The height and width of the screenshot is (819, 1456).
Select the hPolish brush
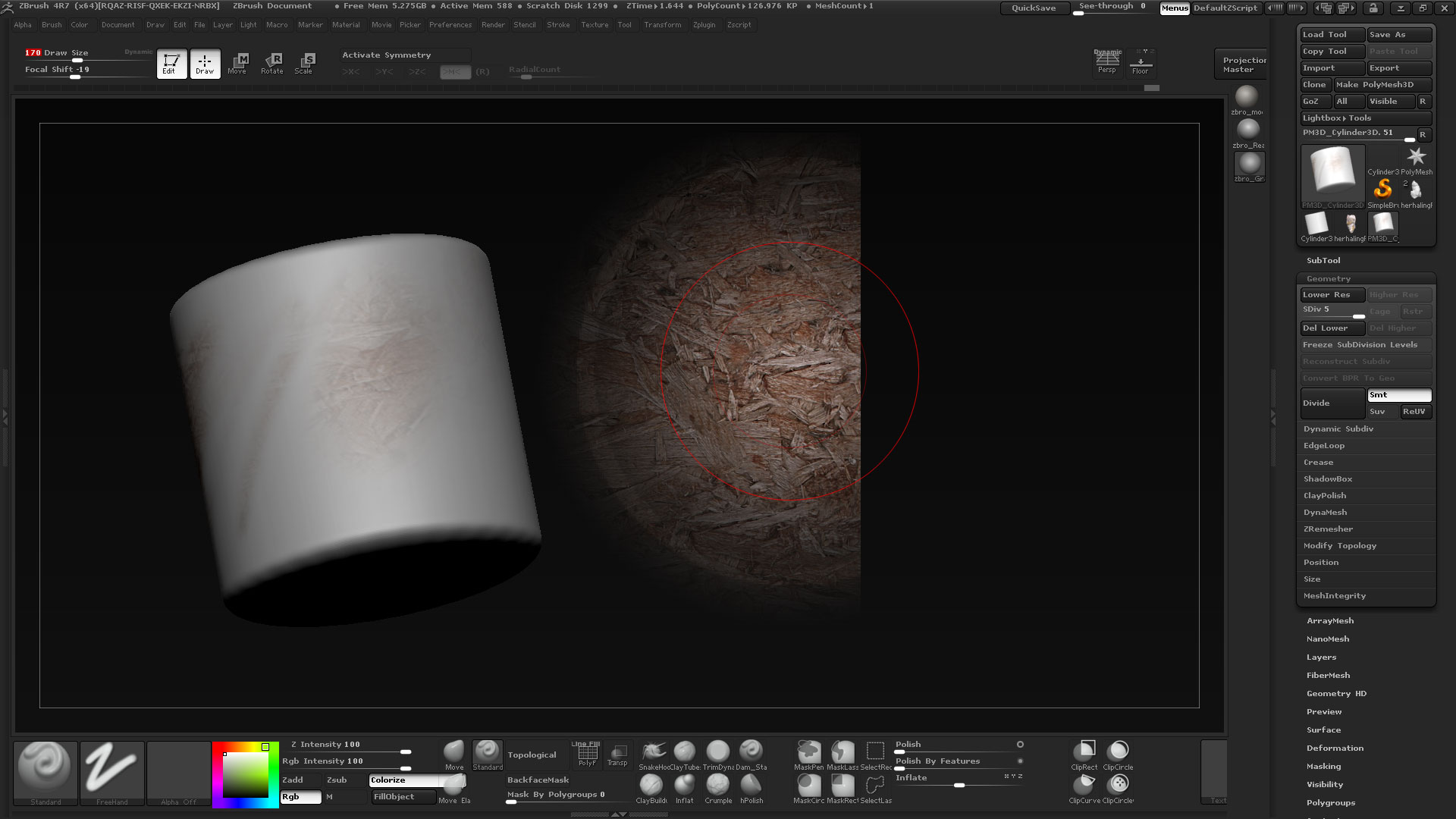tap(752, 788)
